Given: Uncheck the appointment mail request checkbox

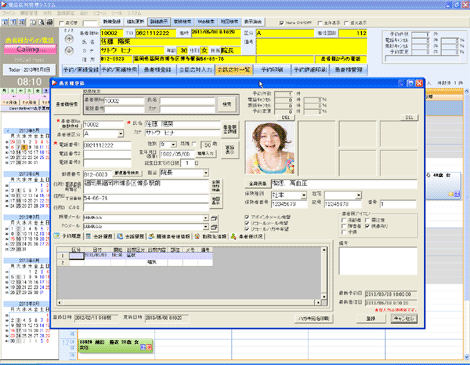Looking at the screenshot, I should tap(247, 217).
